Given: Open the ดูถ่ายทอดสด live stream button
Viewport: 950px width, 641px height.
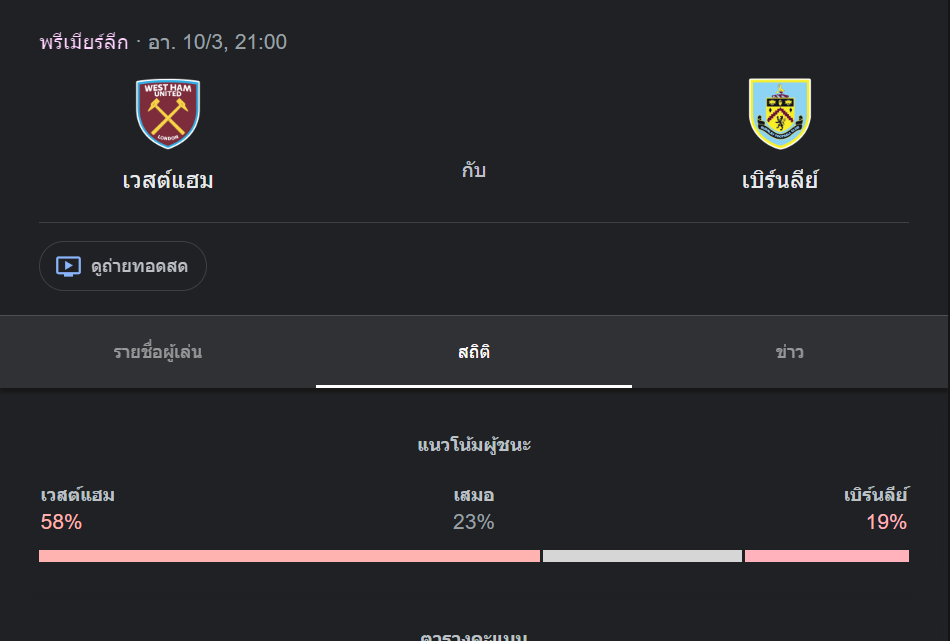Looking at the screenshot, I should [122, 265].
